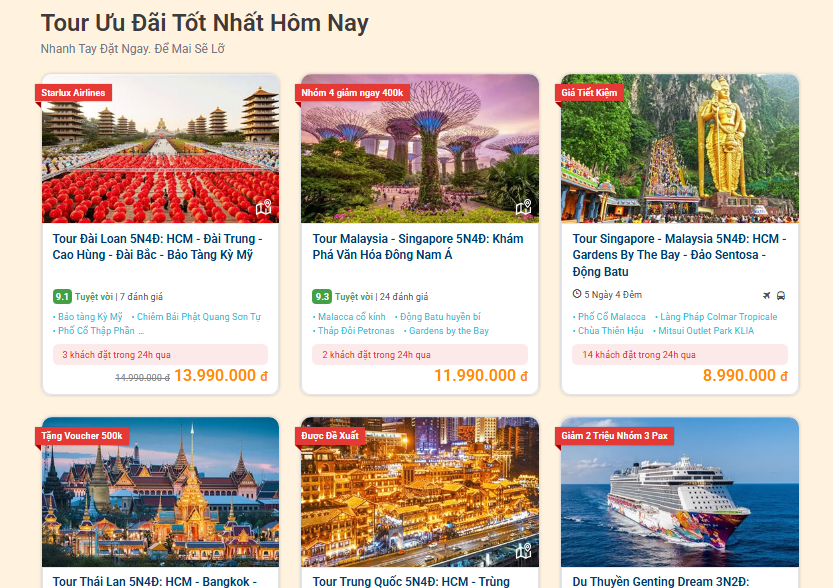Open map icon on China tour image

click(x=524, y=550)
